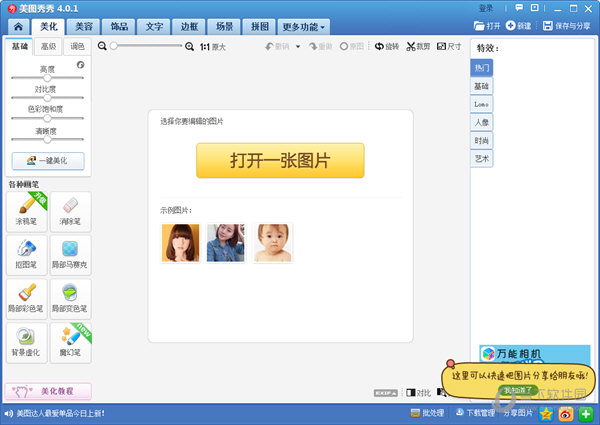Choose the 抠图笔 cutout tool
This screenshot has width=600, height=425.
[x=26, y=254]
